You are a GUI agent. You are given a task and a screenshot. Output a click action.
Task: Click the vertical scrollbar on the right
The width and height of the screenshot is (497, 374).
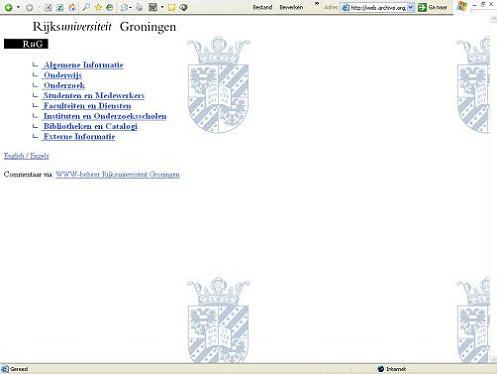click(494, 189)
